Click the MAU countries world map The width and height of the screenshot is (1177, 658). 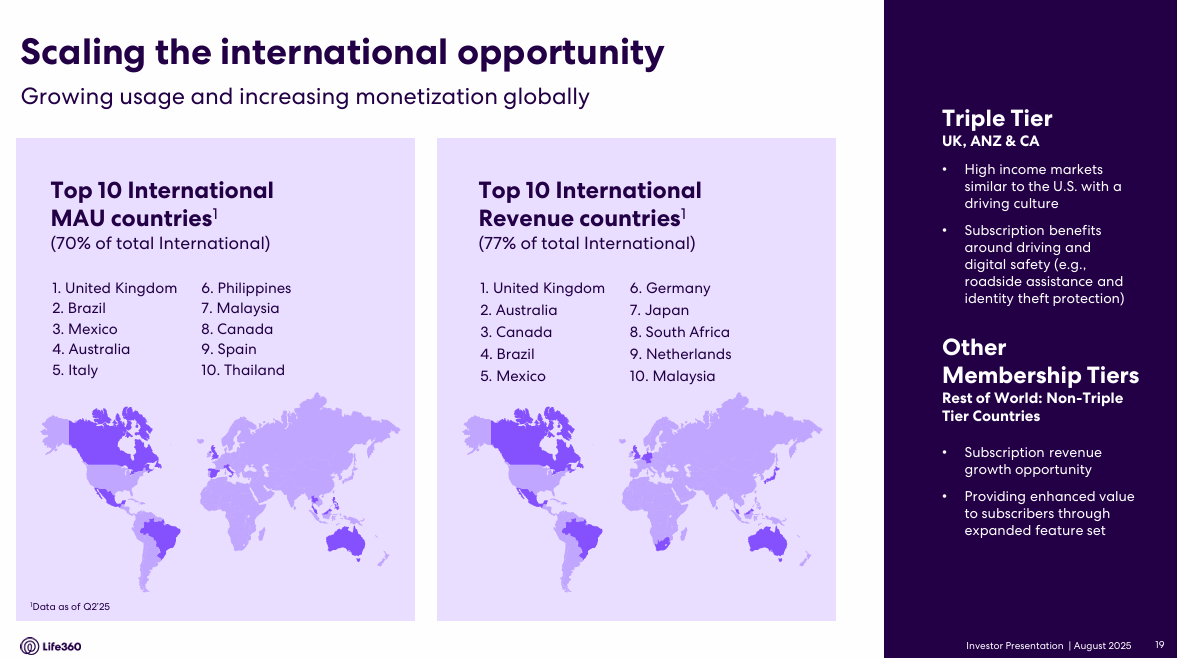[x=220, y=491]
